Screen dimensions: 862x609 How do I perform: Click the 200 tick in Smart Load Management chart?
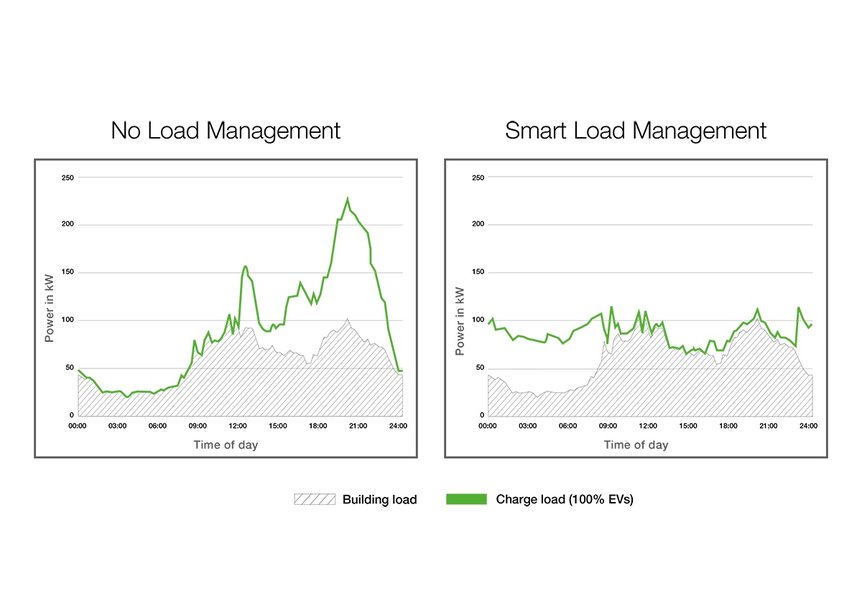478,224
